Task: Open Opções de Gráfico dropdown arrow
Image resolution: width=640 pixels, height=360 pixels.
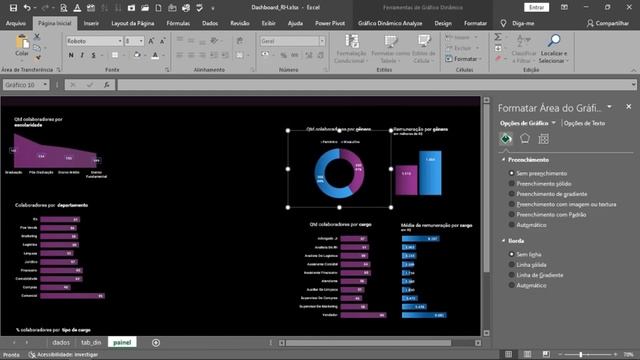Action: coord(553,123)
